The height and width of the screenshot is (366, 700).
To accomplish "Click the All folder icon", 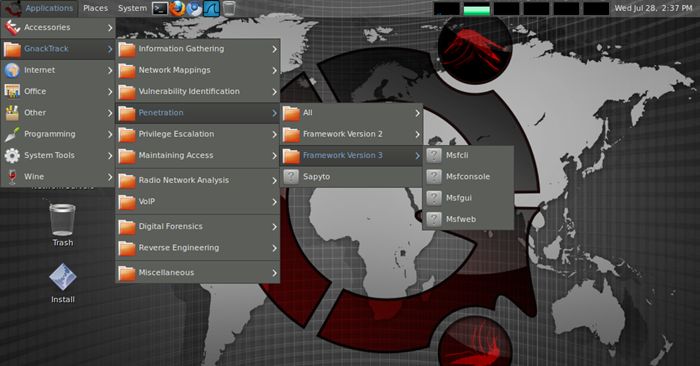I will pyautogui.click(x=291, y=113).
